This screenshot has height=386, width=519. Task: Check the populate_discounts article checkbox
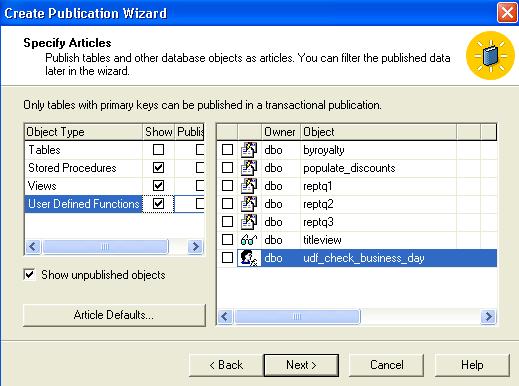227,167
